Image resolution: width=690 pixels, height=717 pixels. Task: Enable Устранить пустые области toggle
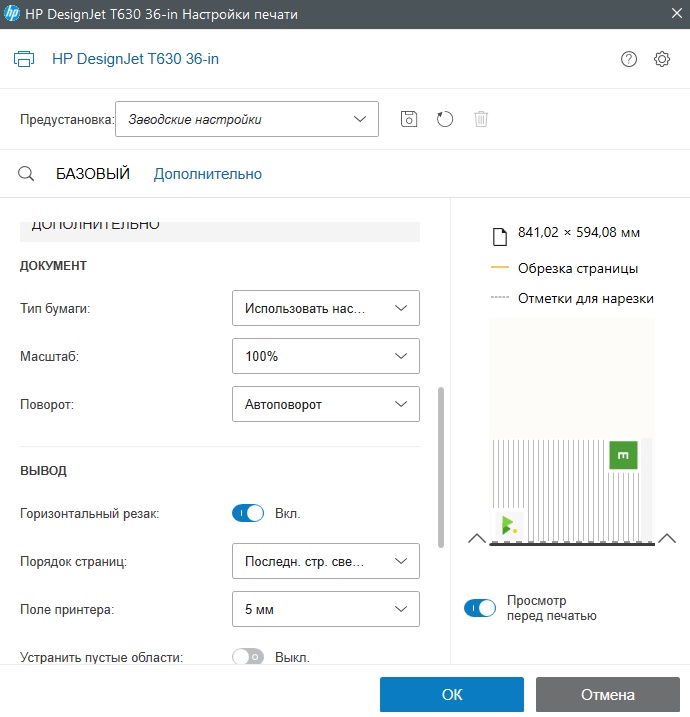tap(247, 657)
